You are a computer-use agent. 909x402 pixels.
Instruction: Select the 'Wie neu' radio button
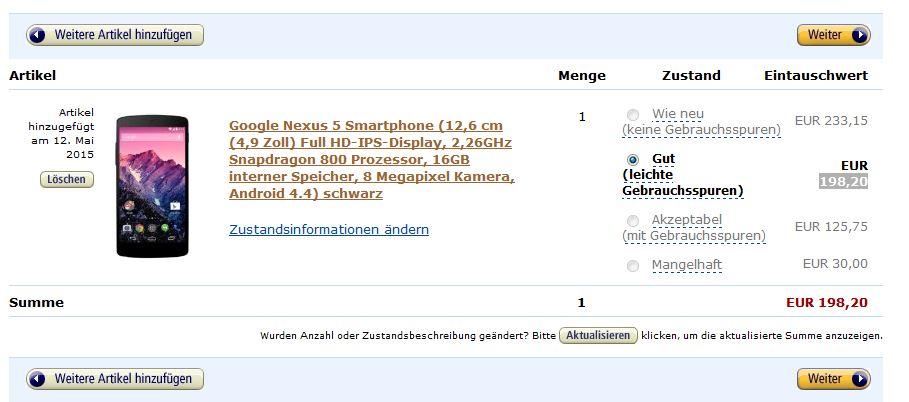(633, 115)
